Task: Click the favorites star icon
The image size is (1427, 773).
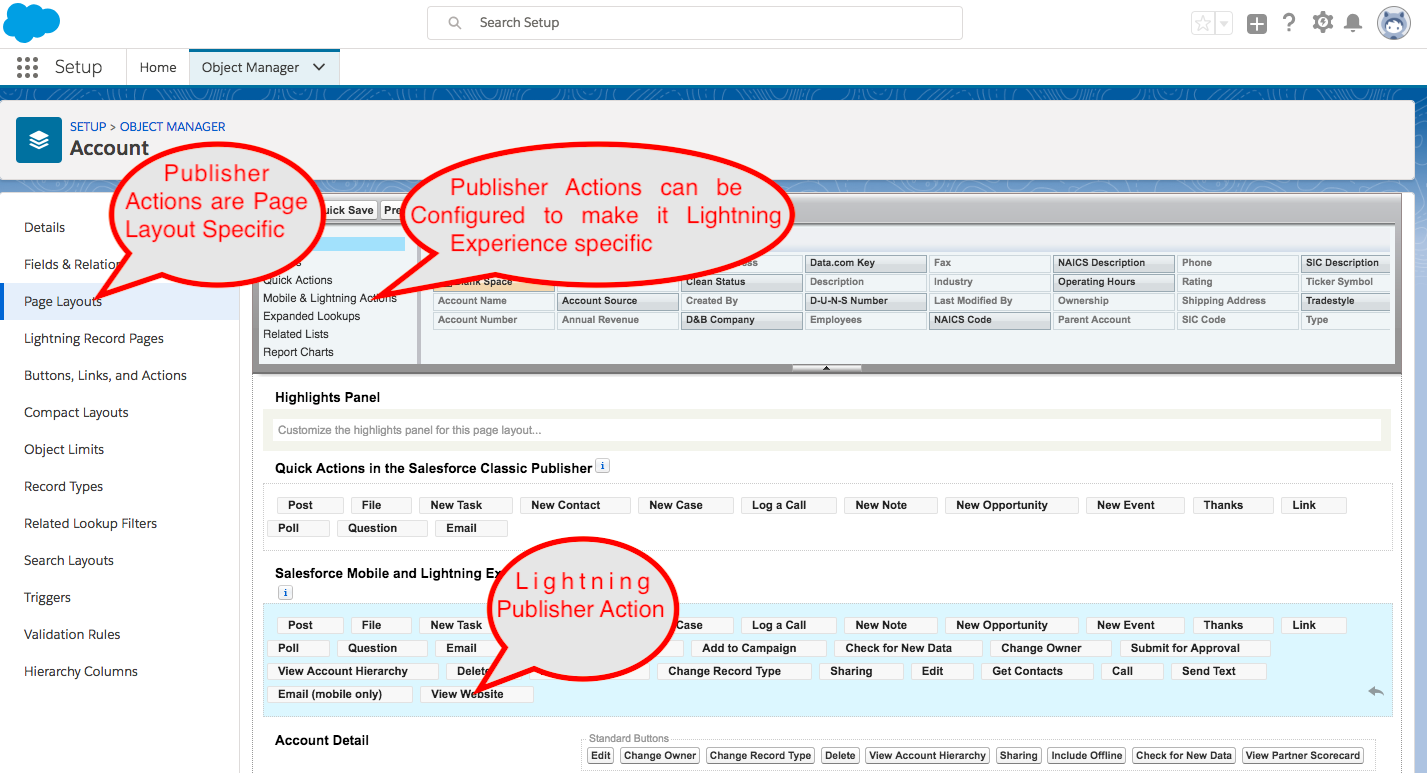Action: (x=1202, y=23)
